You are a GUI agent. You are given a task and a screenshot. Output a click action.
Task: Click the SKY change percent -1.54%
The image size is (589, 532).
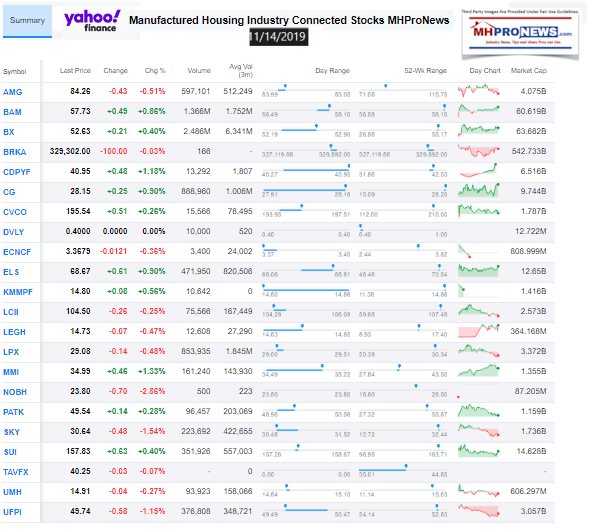(x=152, y=431)
